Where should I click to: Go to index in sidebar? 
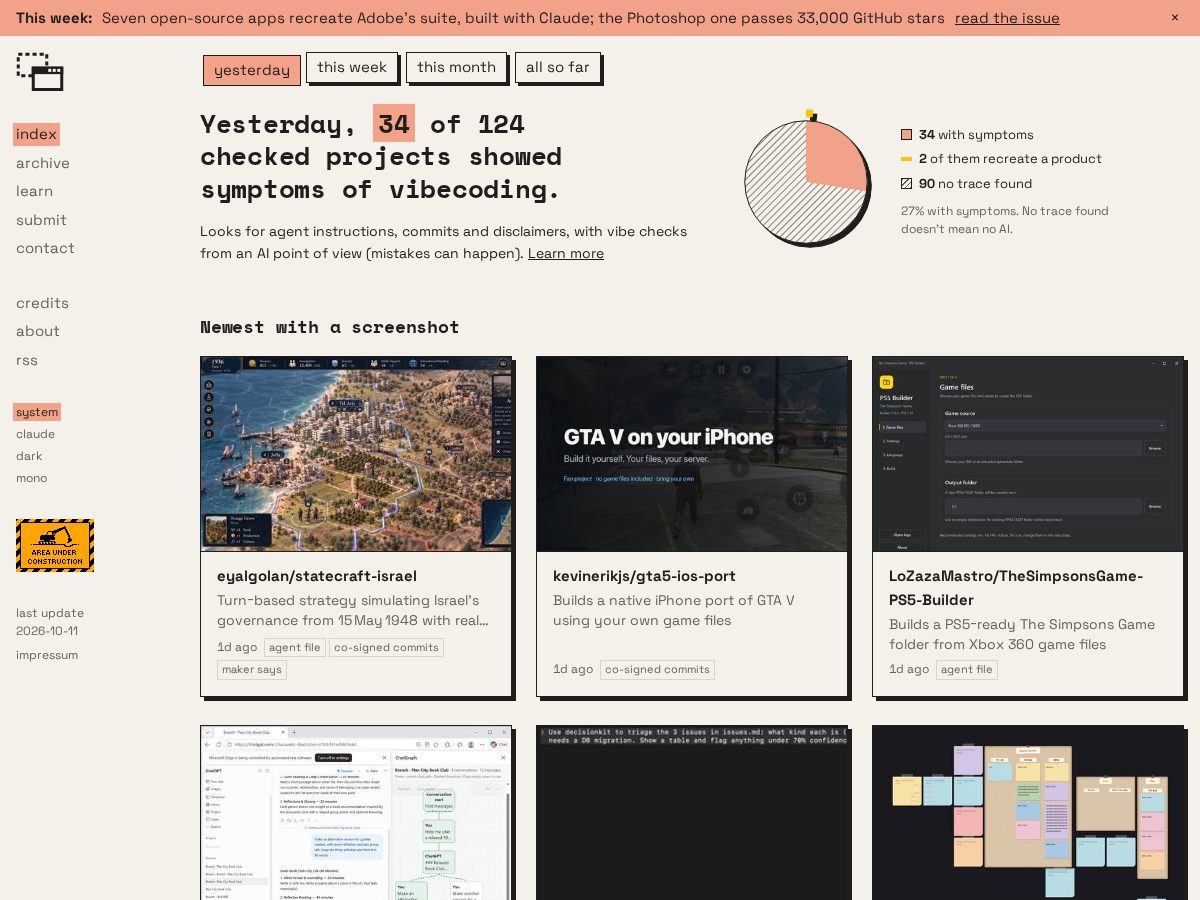[x=36, y=134]
